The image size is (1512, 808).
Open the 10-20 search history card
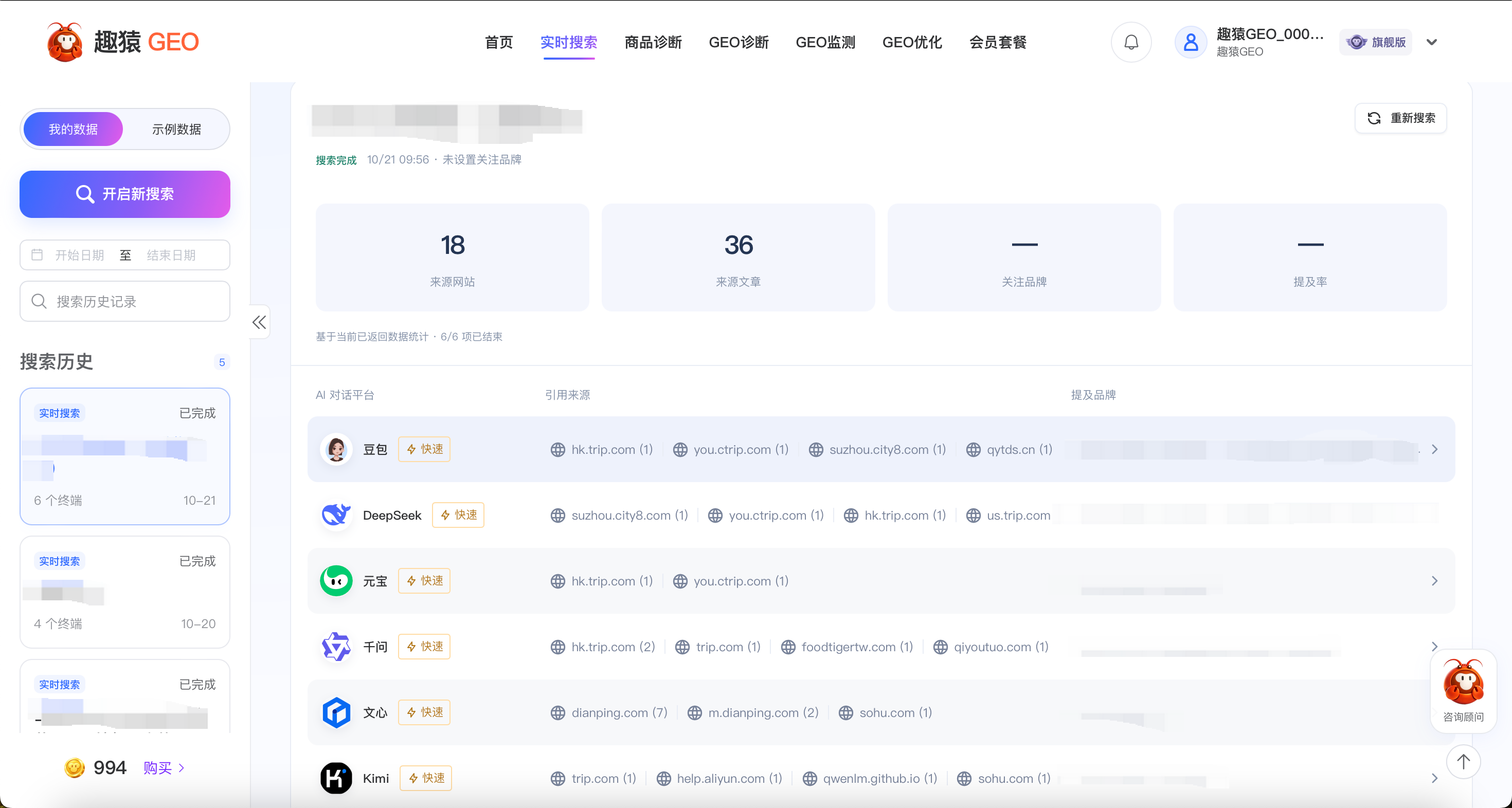(125, 592)
